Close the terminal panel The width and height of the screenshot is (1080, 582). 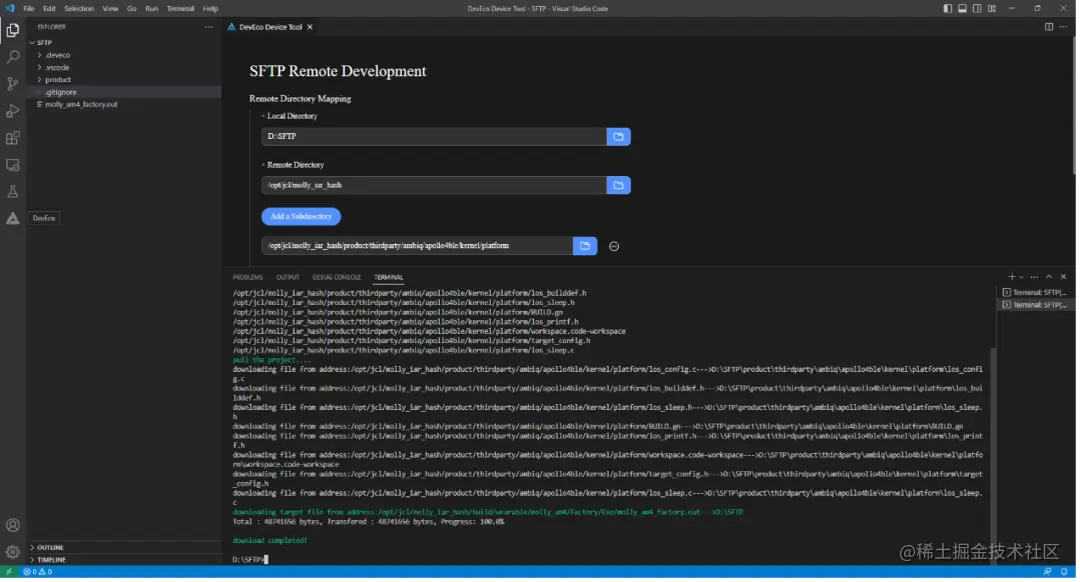click(1065, 277)
